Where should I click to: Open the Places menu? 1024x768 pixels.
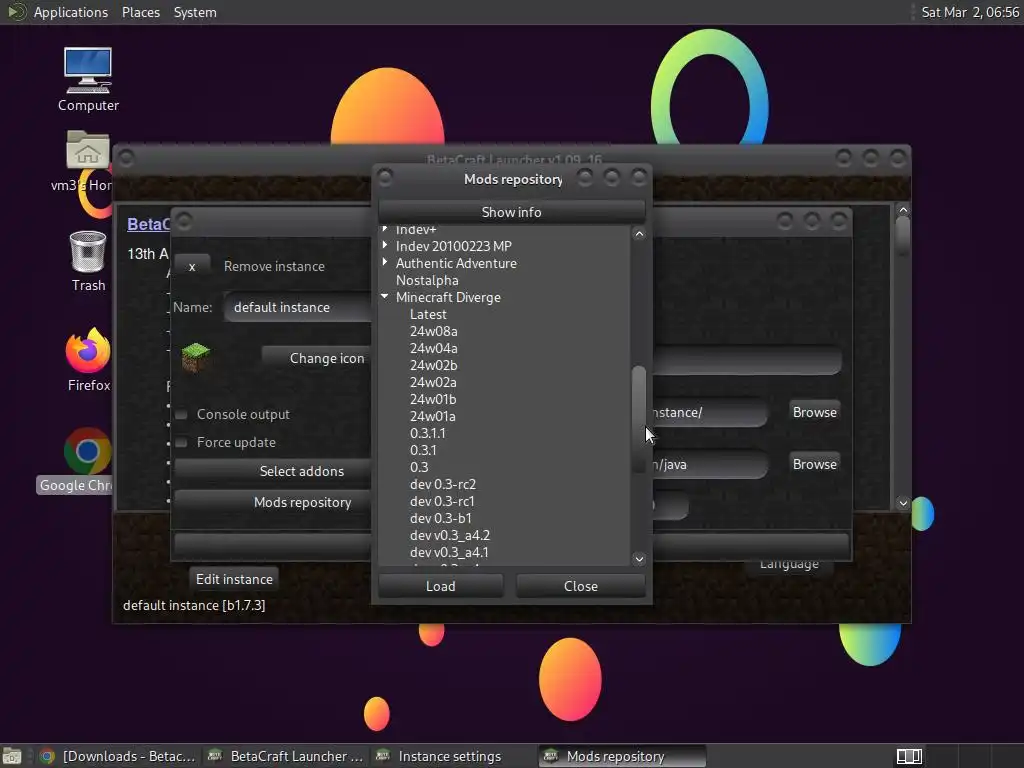click(140, 12)
